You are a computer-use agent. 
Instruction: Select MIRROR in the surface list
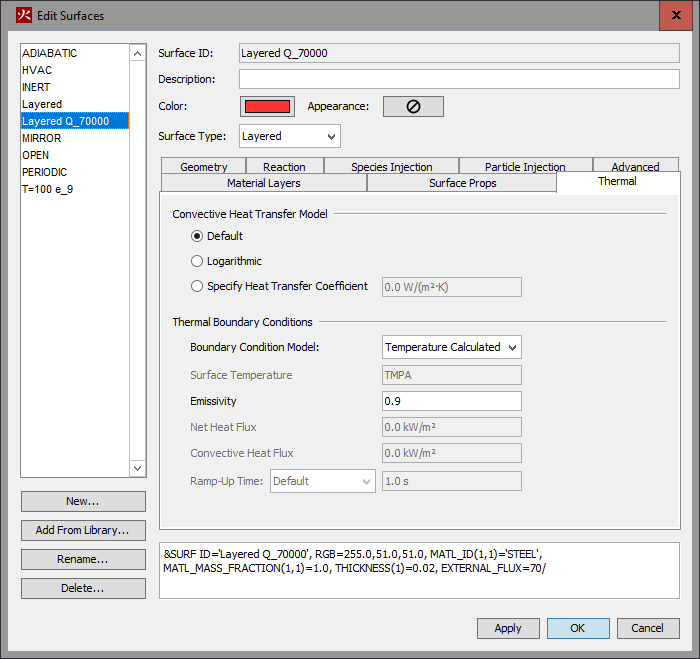75,138
